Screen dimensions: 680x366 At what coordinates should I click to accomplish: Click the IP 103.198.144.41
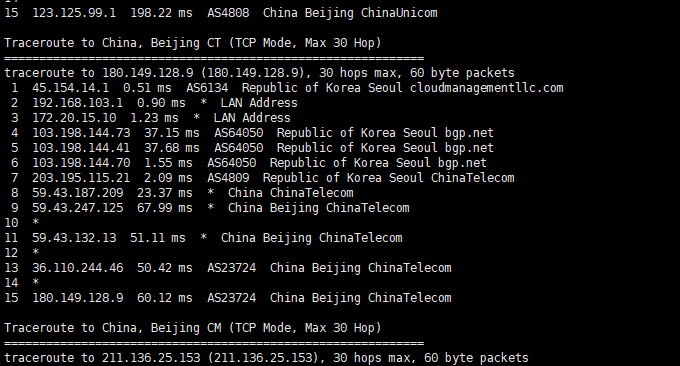pos(81,148)
